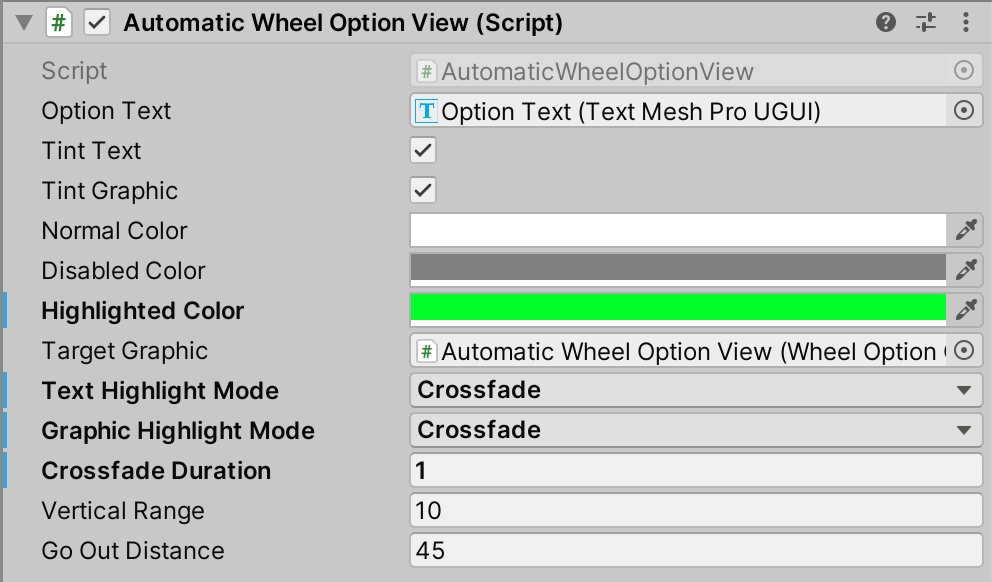The width and height of the screenshot is (992, 582).
Task: Open Text Highlight Mode dropdown
Action: tap(696, 390)
